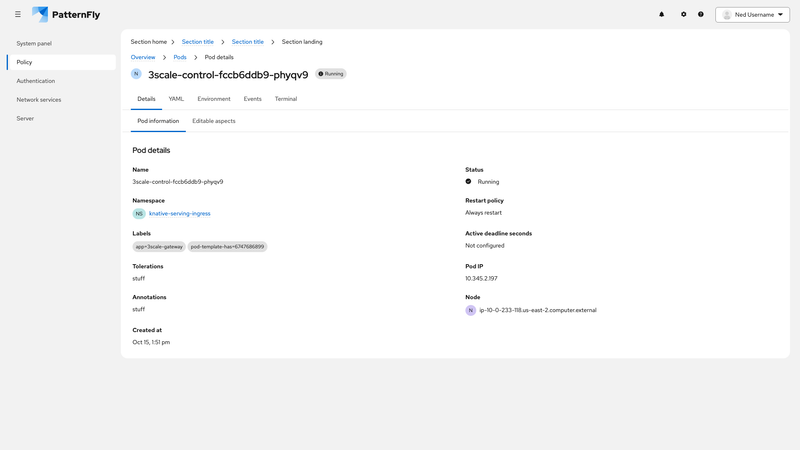Open notifications bell

coord(662,14)
